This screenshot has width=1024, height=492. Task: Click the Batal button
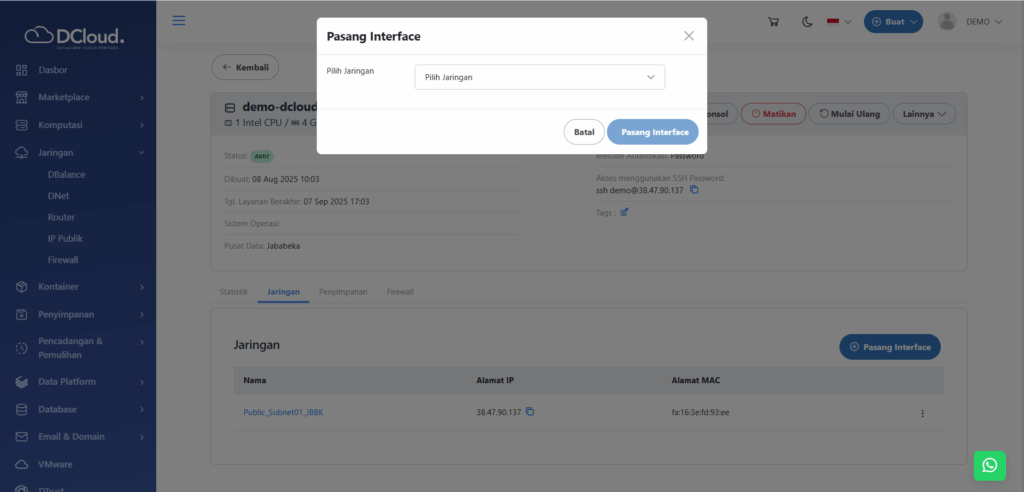point(584,132)
